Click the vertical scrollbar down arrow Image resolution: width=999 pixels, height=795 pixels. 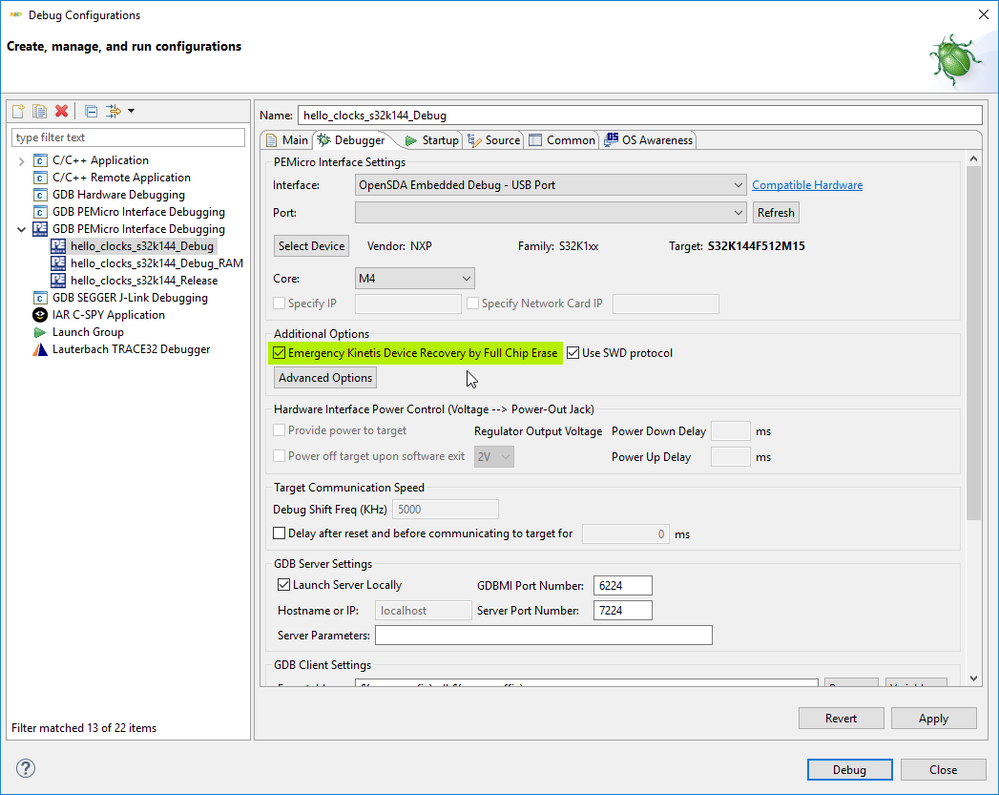(974, 678)
